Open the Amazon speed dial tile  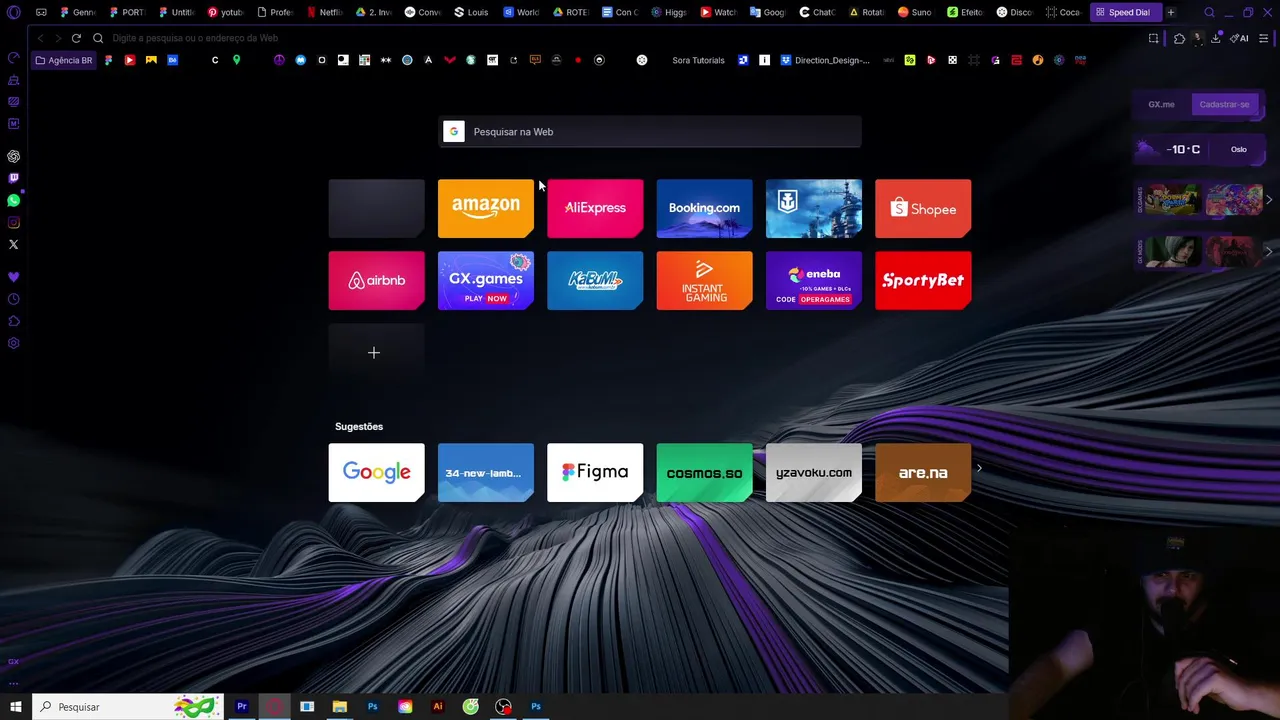click(486, 208)
